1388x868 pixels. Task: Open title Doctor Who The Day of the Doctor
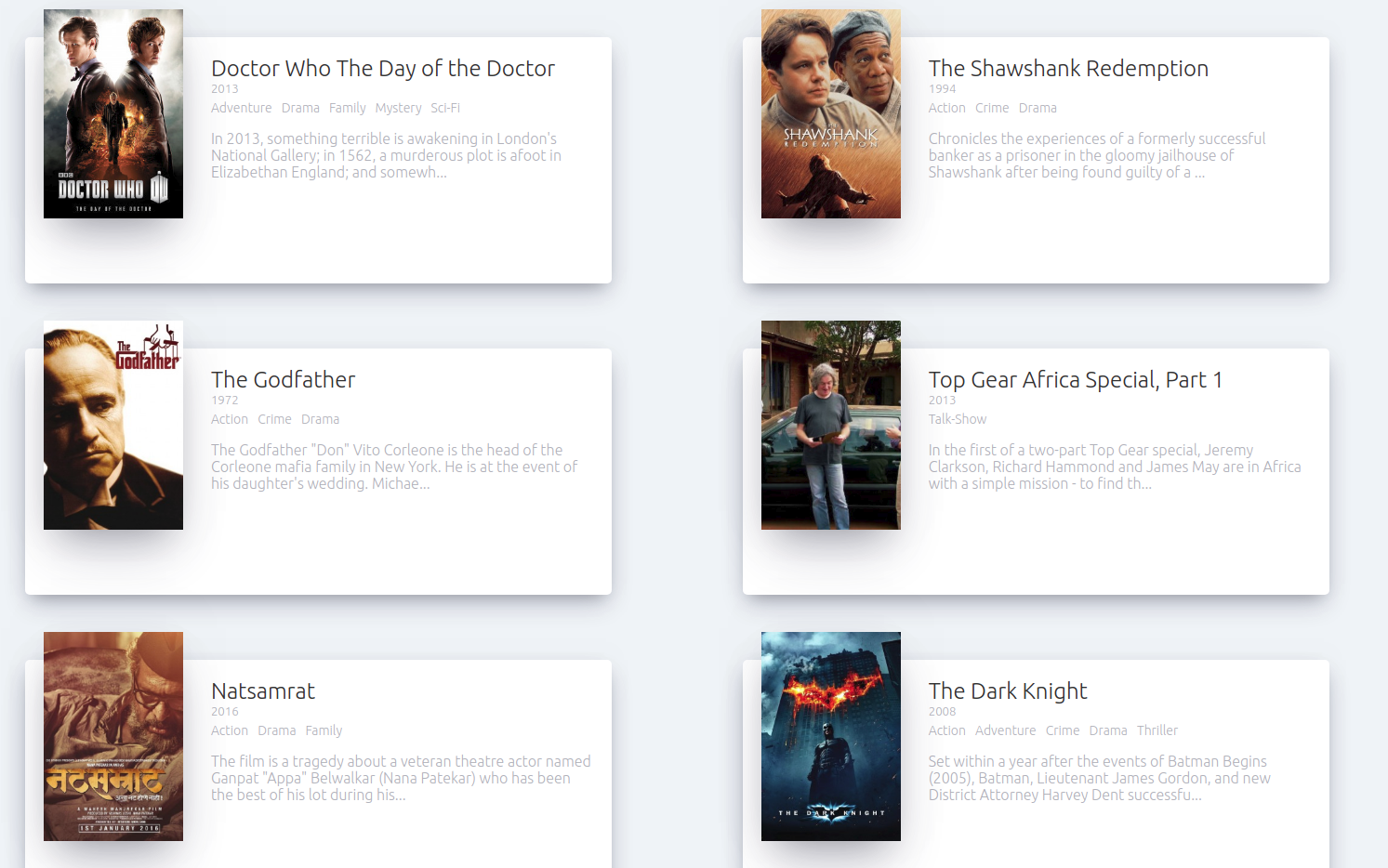tap(383, 69)
